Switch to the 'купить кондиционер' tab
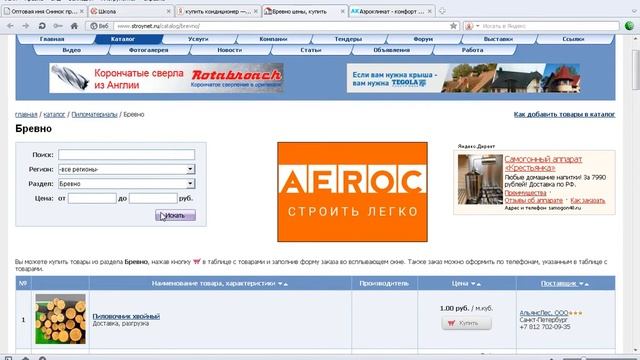 (218, 11)
